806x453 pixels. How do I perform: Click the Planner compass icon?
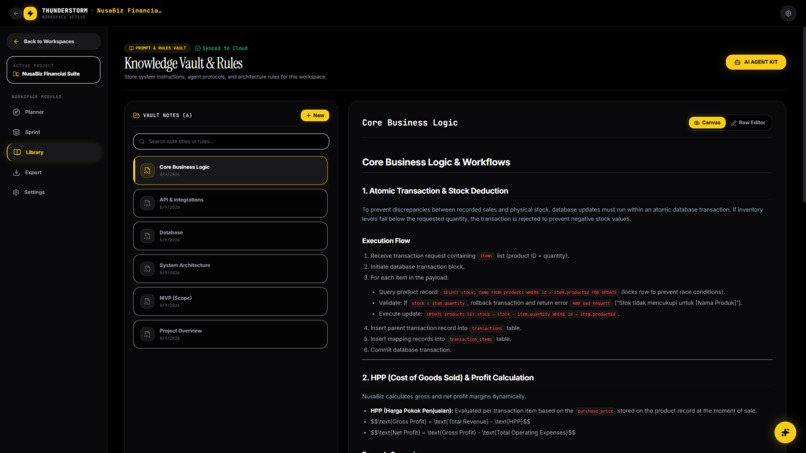click(16, 112)
